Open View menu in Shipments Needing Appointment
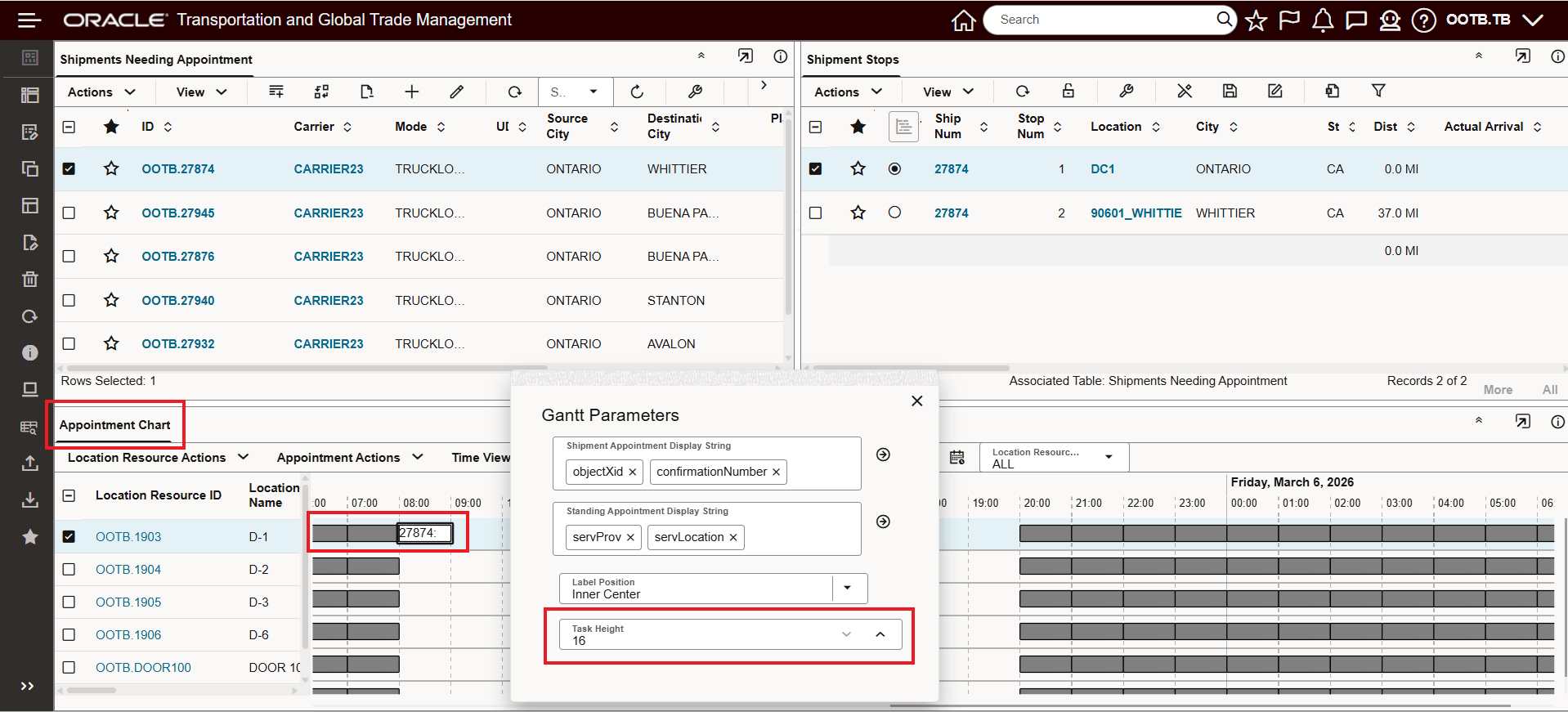The width and height of the screenshot is (1568, 712). (x=201, y=92)
